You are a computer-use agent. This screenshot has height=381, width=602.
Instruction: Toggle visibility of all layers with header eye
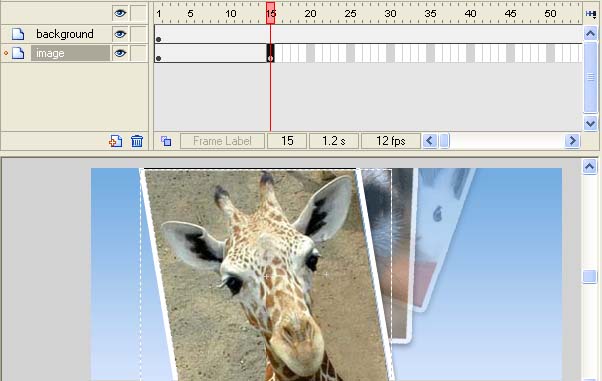pyautogui.click(x=120, y=13)
